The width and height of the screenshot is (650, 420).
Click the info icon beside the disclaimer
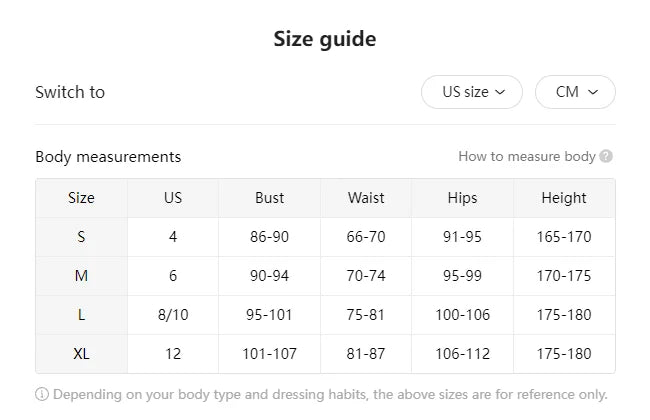click(42, 394)
